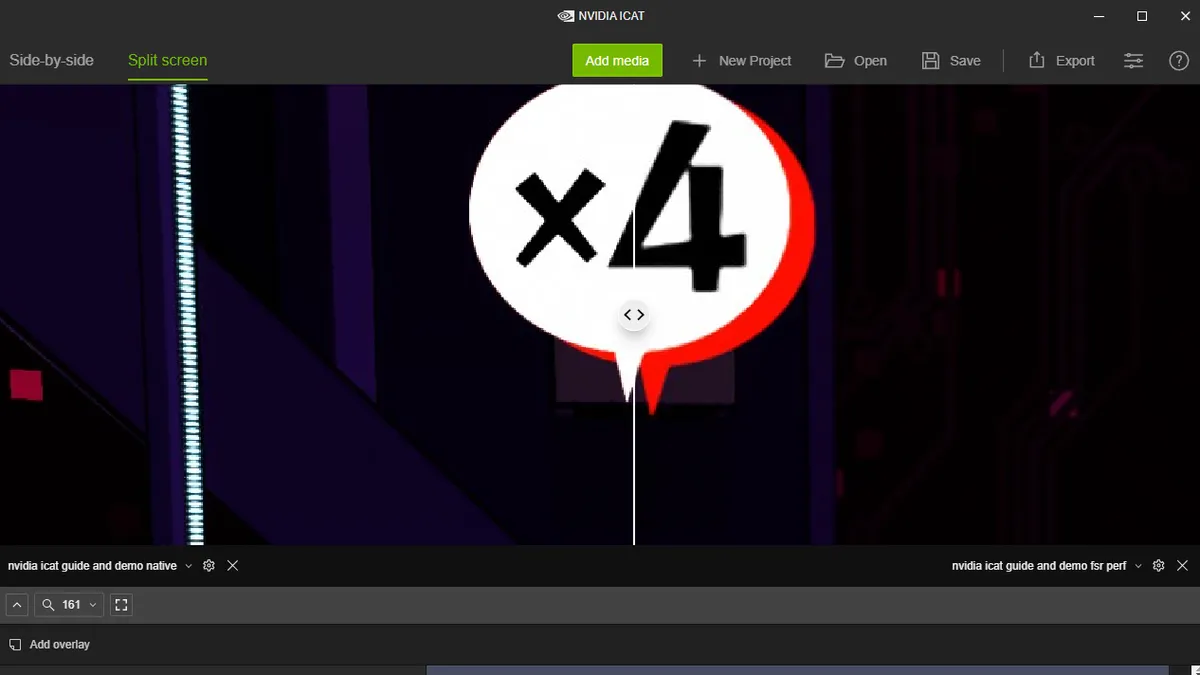Open settings gear for 'demo native' media

pos(209,566)
